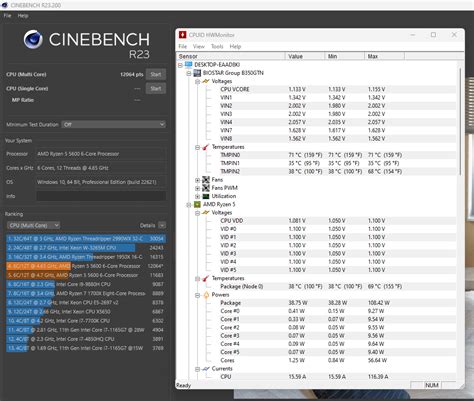
Task: Collapse the BIOSTAR Group B350GTN node
Action: click(189, 73)
